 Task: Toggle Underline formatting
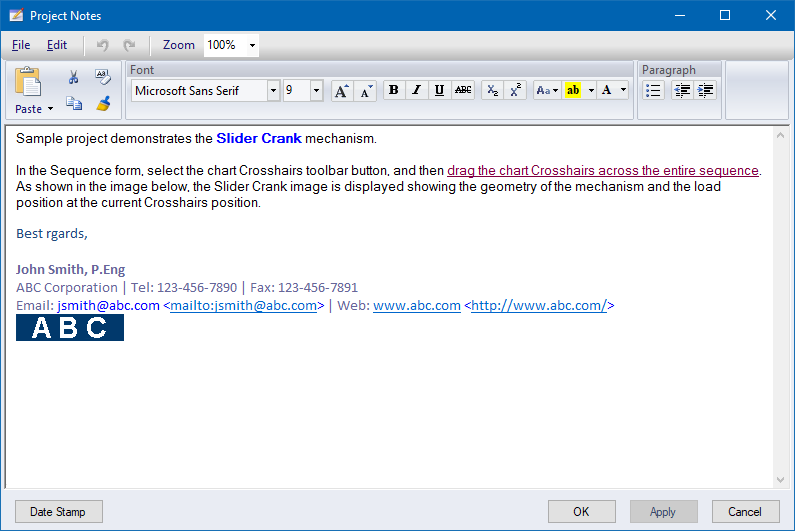click(439, 90)
